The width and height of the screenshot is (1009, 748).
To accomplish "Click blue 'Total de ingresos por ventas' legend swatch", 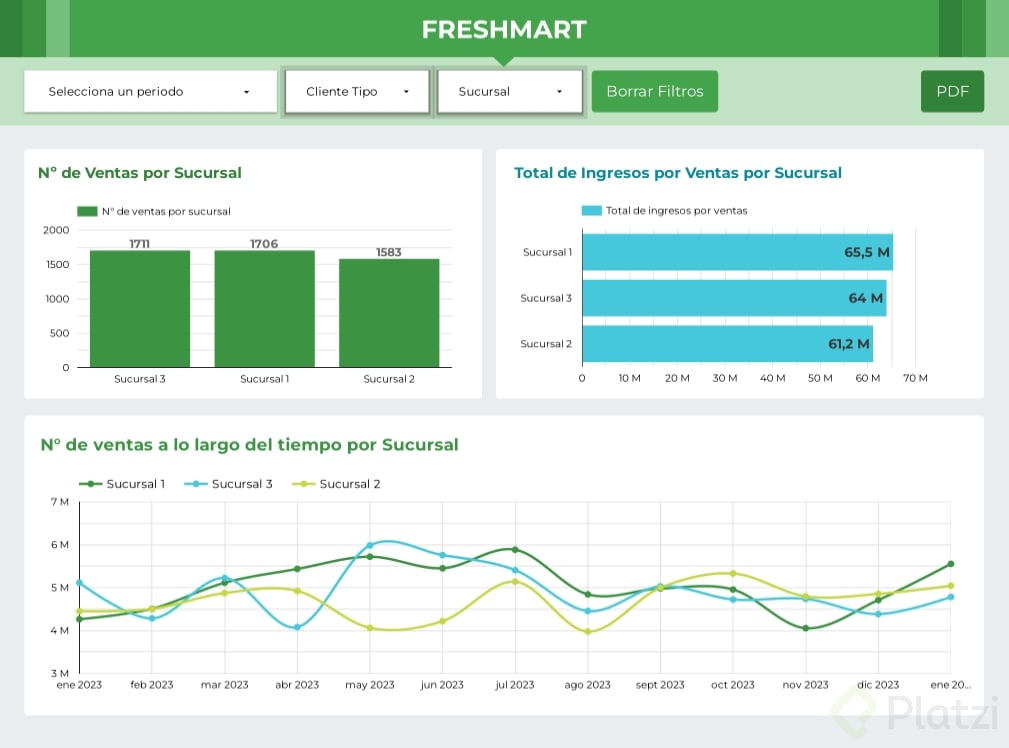I will tap(592, 211).
